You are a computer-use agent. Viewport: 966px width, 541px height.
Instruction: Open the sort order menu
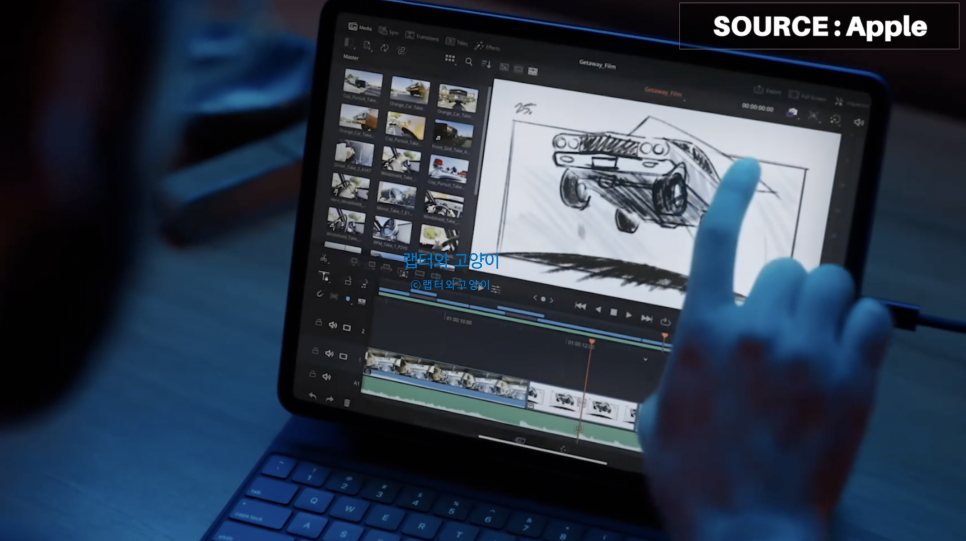tap(486, 64)
